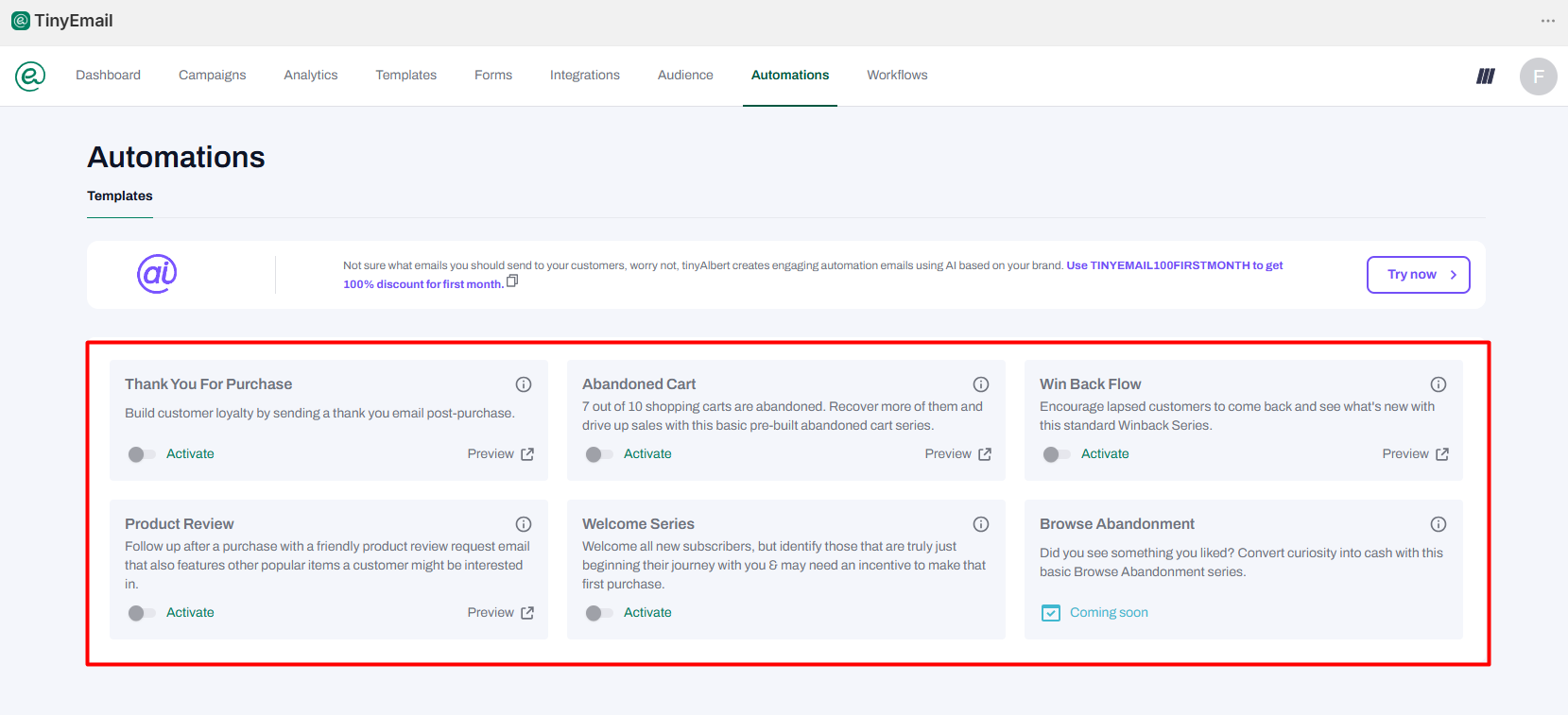
Task: Select the Templates sub-tab under Automations
Action: pos(120,196)
